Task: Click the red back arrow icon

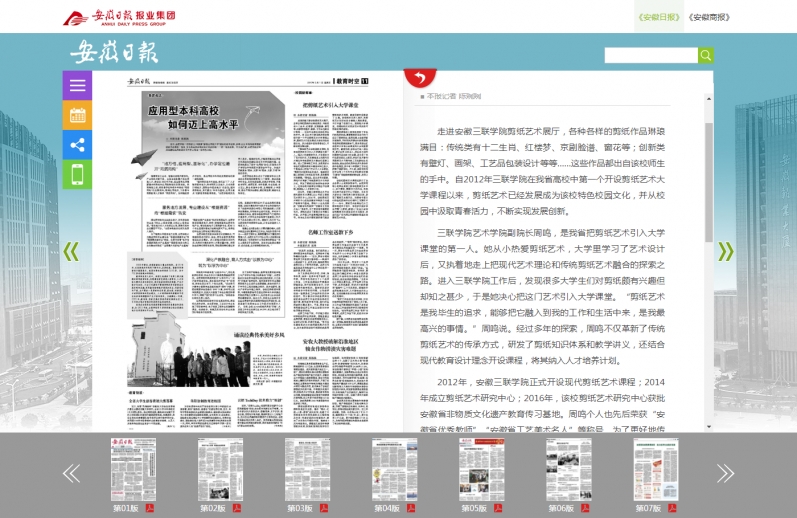Action: (x=420, y=77)
